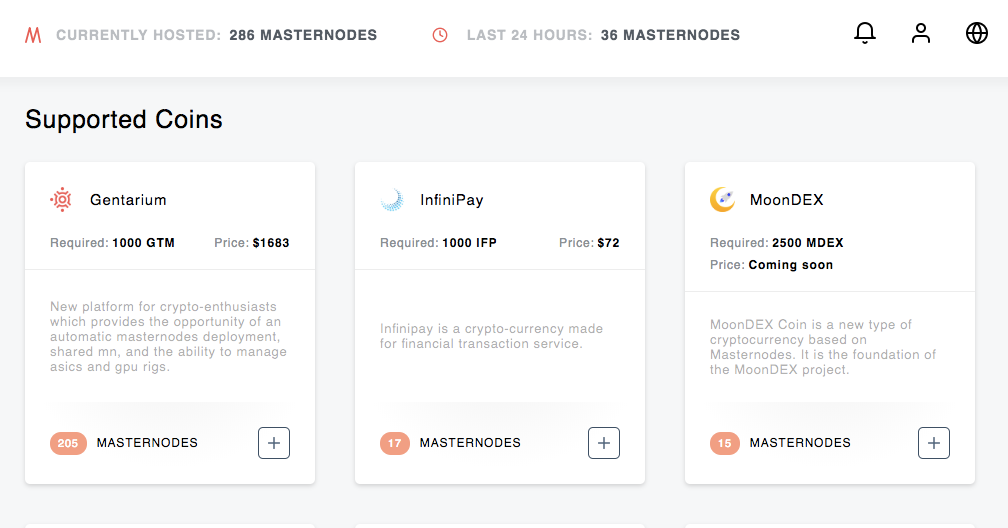Add a Gentarium masternode with plus
Screen dimensions: 1008x528
[x=274, y=443]
